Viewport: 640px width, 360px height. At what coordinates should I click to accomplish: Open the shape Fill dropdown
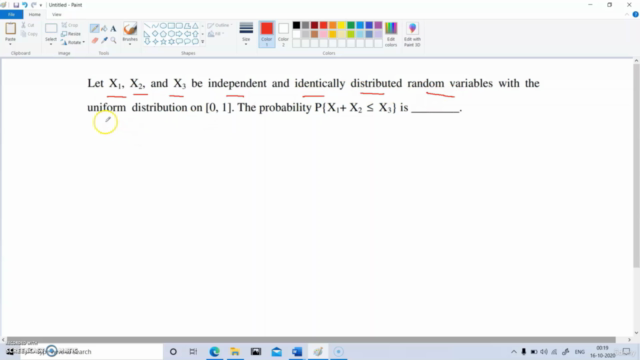pos(216,34)
